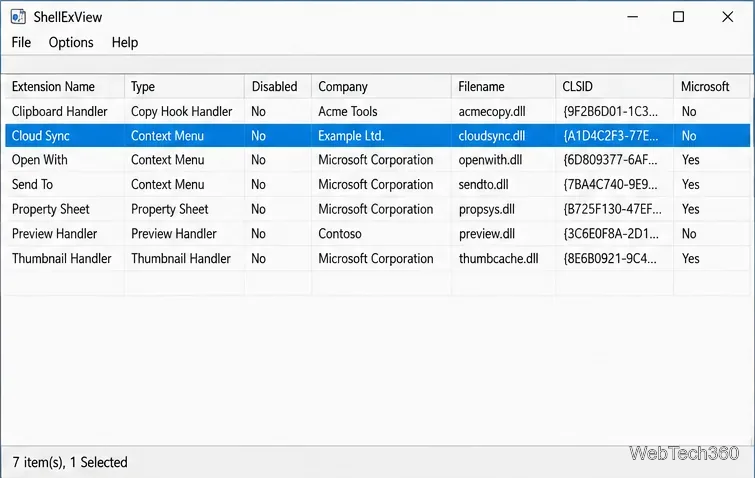
Task: Sort by Type column header
Action: (184, 87)
